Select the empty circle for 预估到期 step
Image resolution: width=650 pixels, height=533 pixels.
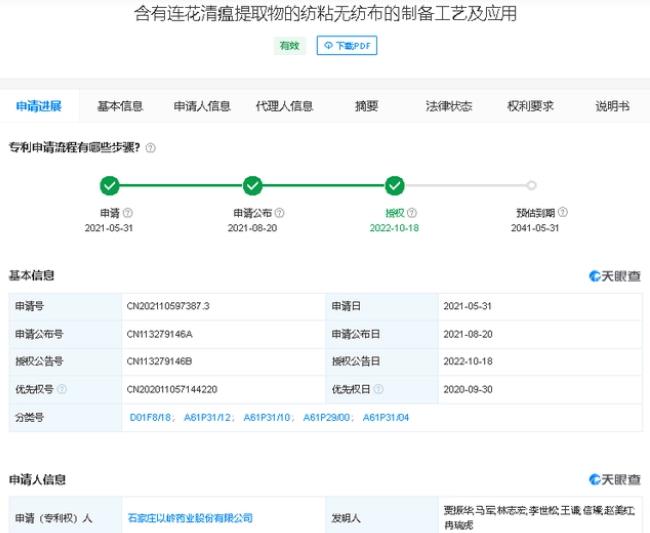(531, 185)
